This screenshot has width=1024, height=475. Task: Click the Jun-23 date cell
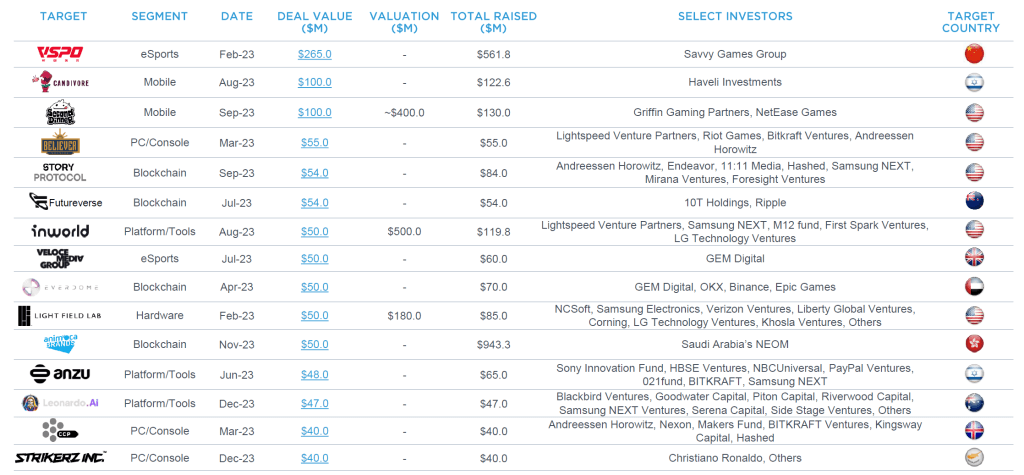[236, 375]
